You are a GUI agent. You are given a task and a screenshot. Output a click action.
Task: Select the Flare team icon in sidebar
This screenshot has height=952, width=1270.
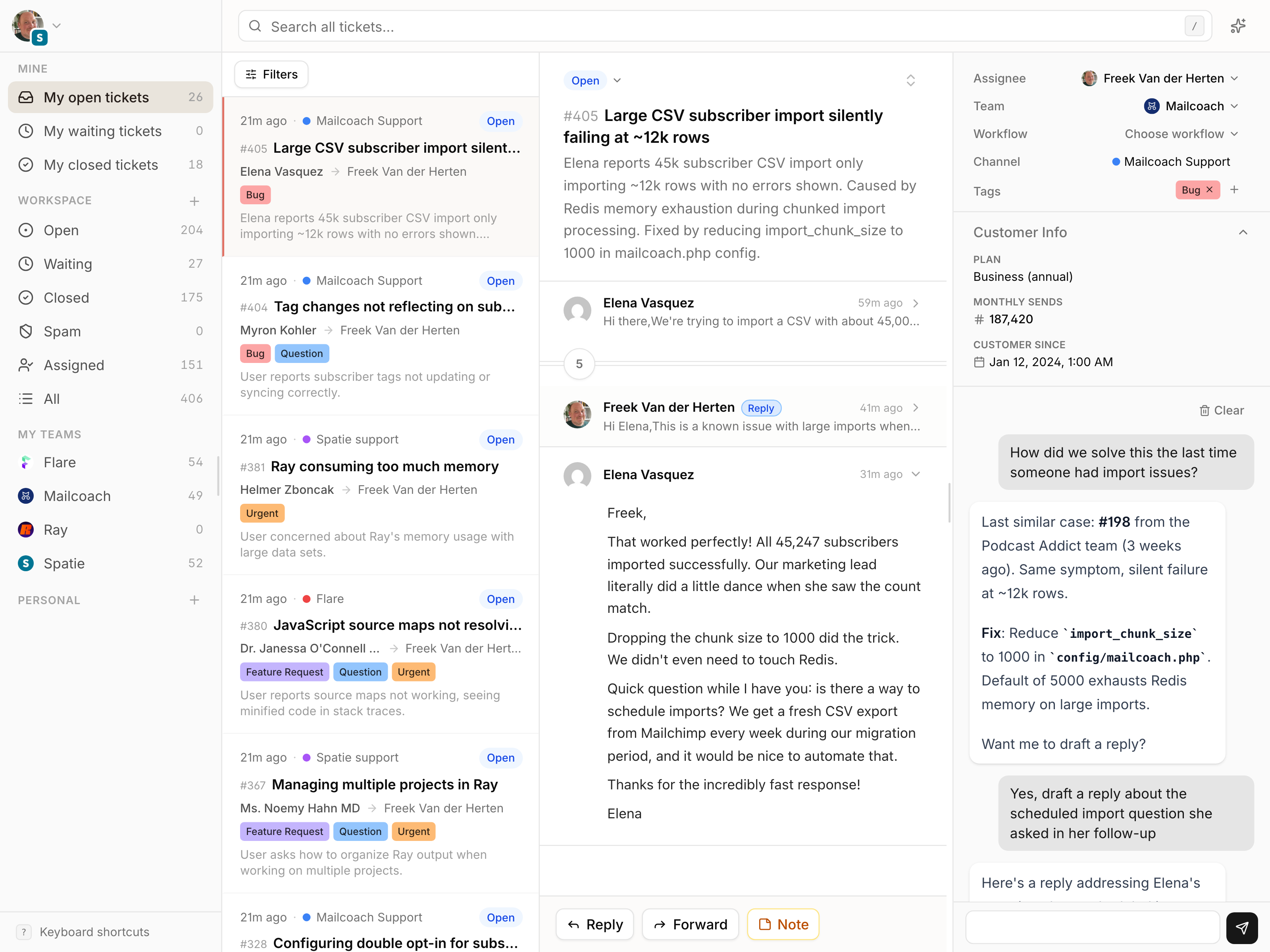(26, 462)
